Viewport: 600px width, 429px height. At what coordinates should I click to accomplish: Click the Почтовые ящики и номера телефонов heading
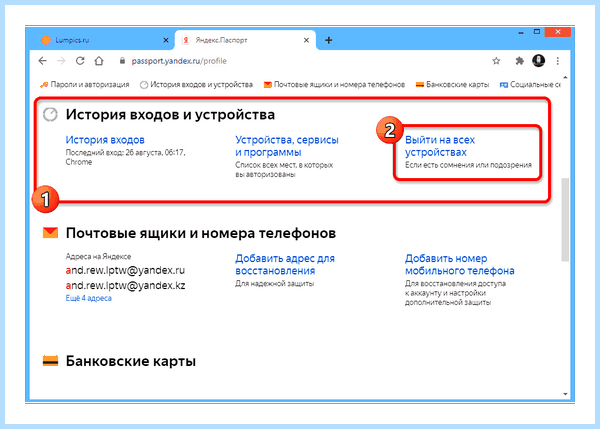(201, 233)
